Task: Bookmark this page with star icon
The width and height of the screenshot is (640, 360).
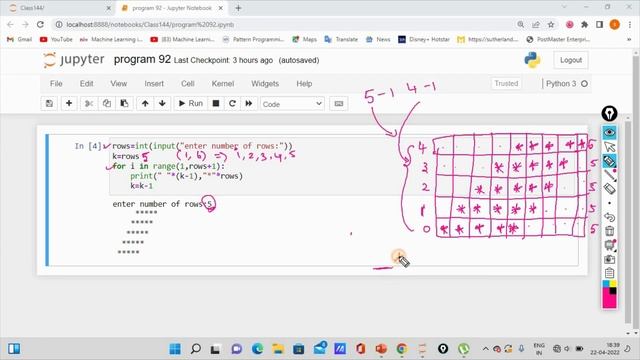Action: (551, 24)
